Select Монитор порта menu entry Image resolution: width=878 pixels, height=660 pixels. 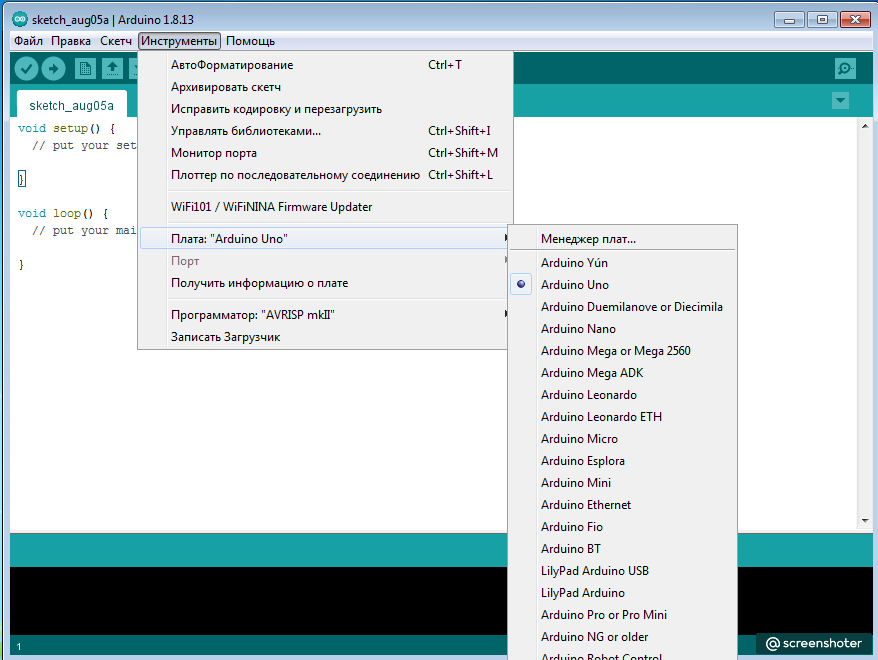tap(214, 153)
